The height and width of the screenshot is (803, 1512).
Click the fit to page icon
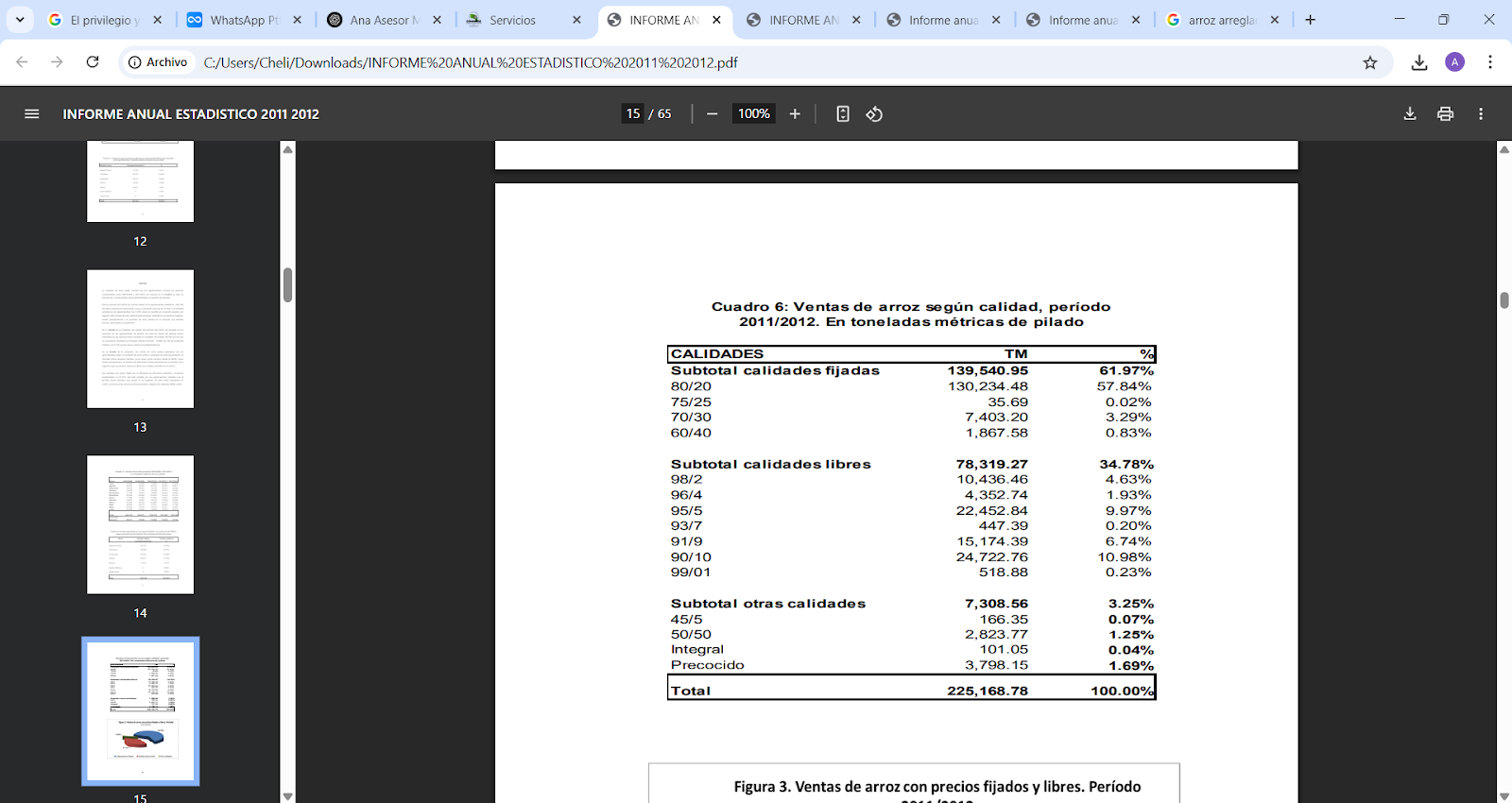[843, 113]
